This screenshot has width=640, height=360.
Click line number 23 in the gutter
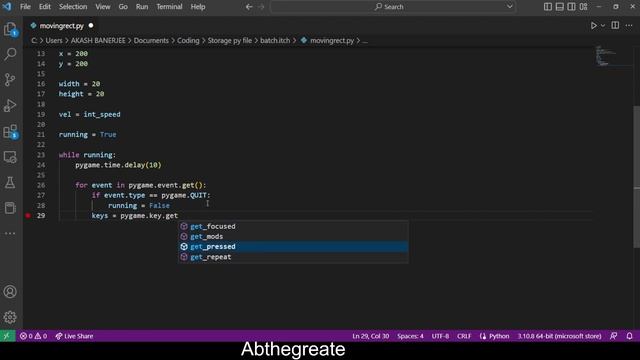click(x=41, y=155)
